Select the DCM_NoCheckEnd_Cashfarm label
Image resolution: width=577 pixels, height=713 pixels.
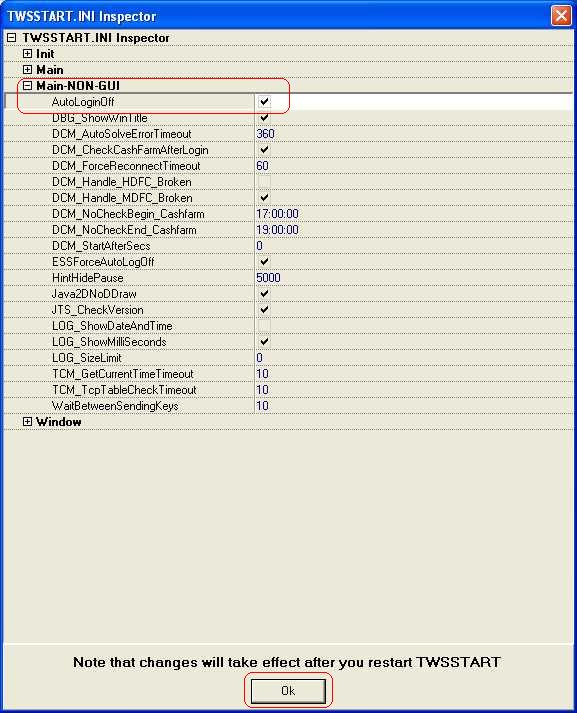pos(124,230)
